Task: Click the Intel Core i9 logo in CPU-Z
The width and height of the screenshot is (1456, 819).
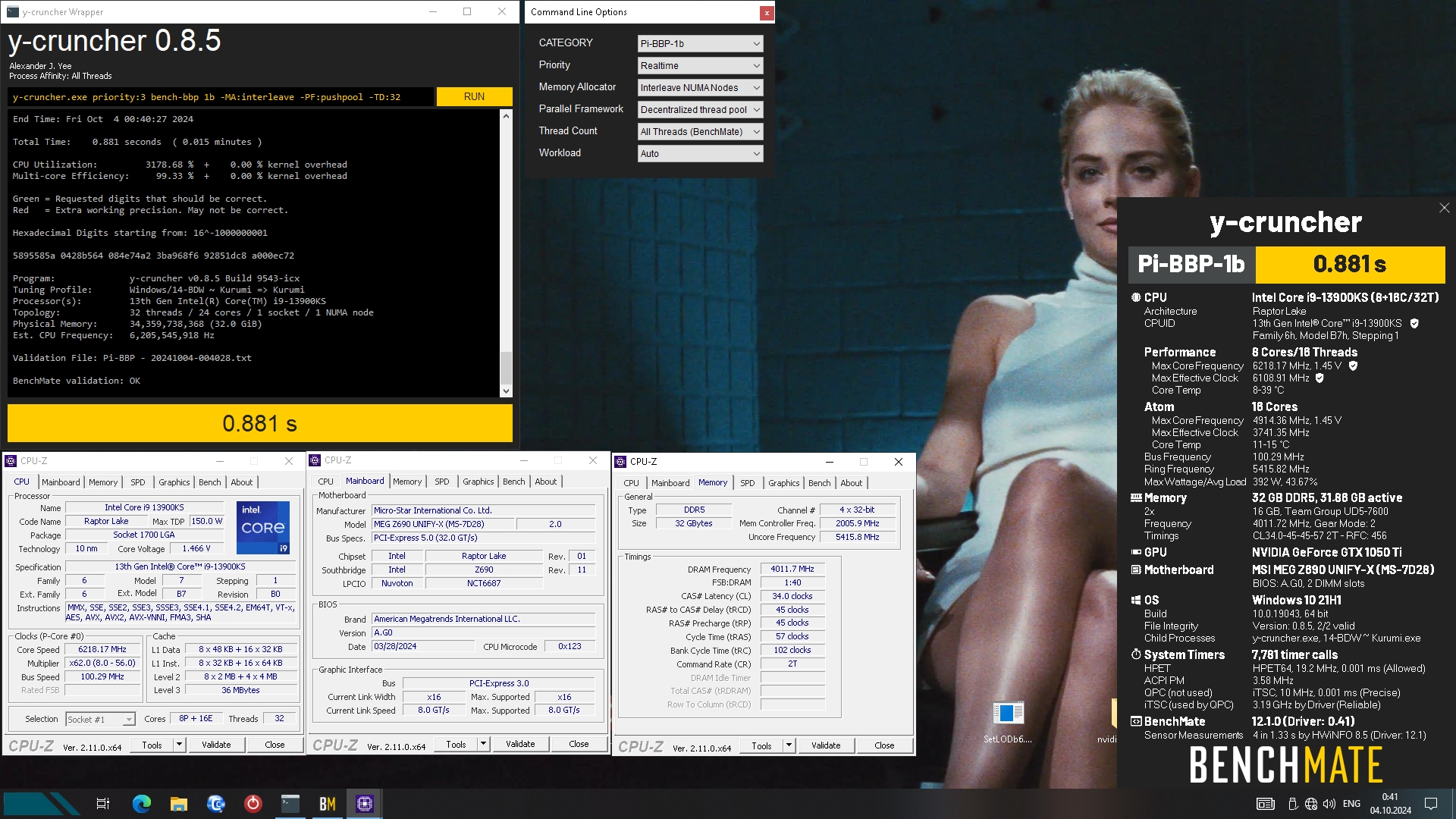Action: coord(263,527)
